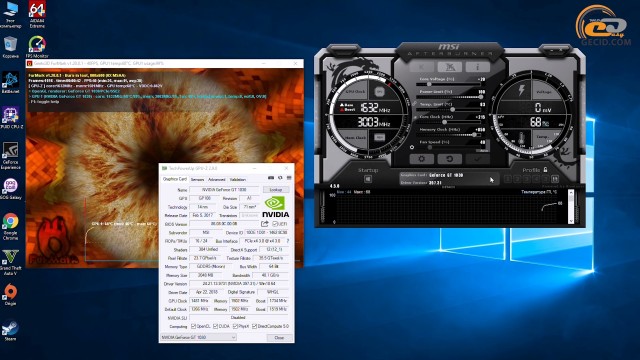Adjust the Memory Clock slider handle
Viewport: 640px width, 360px height.
point(474,135)
